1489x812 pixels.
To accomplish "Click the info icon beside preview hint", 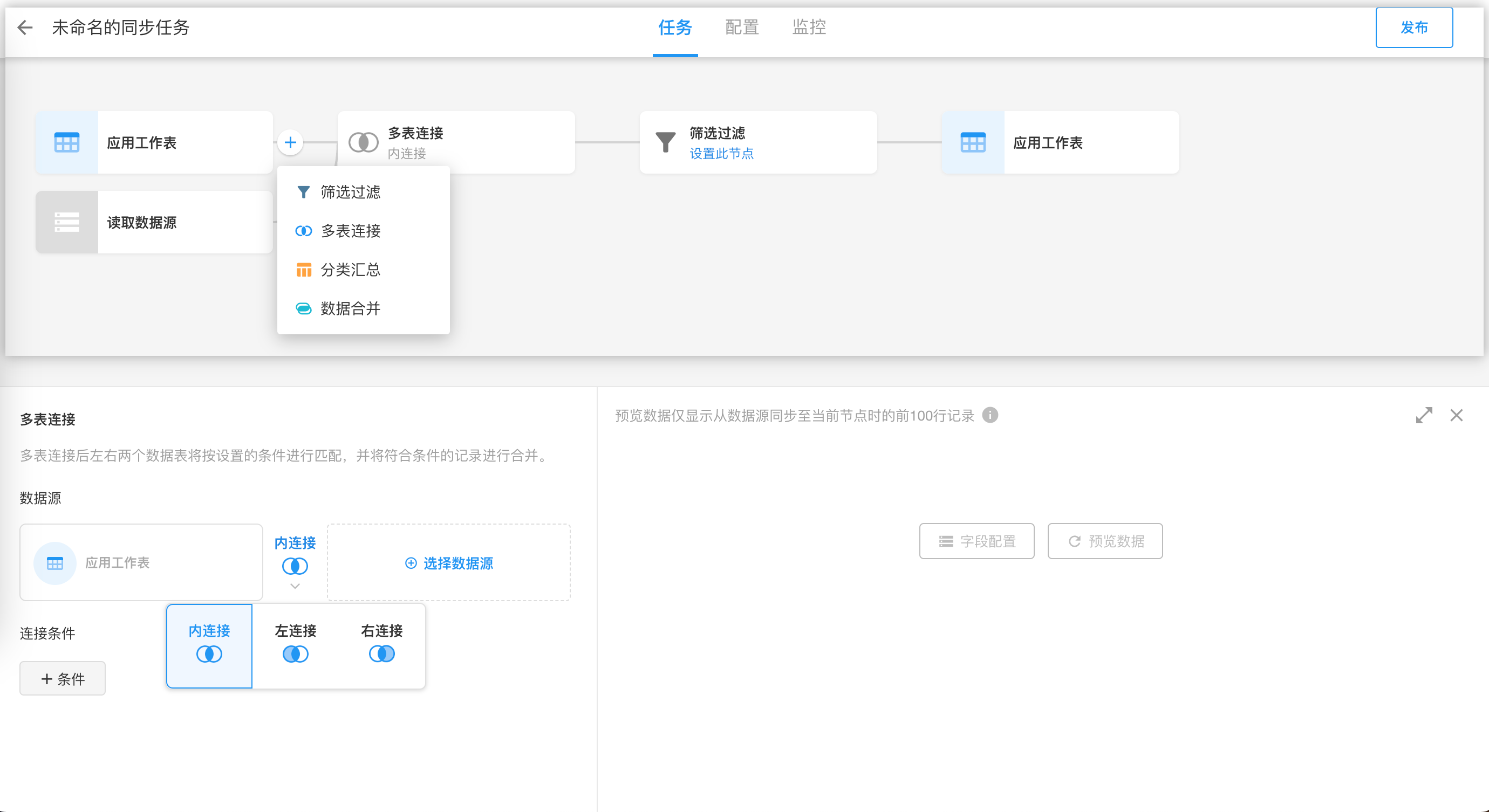I will click(990, 415).
